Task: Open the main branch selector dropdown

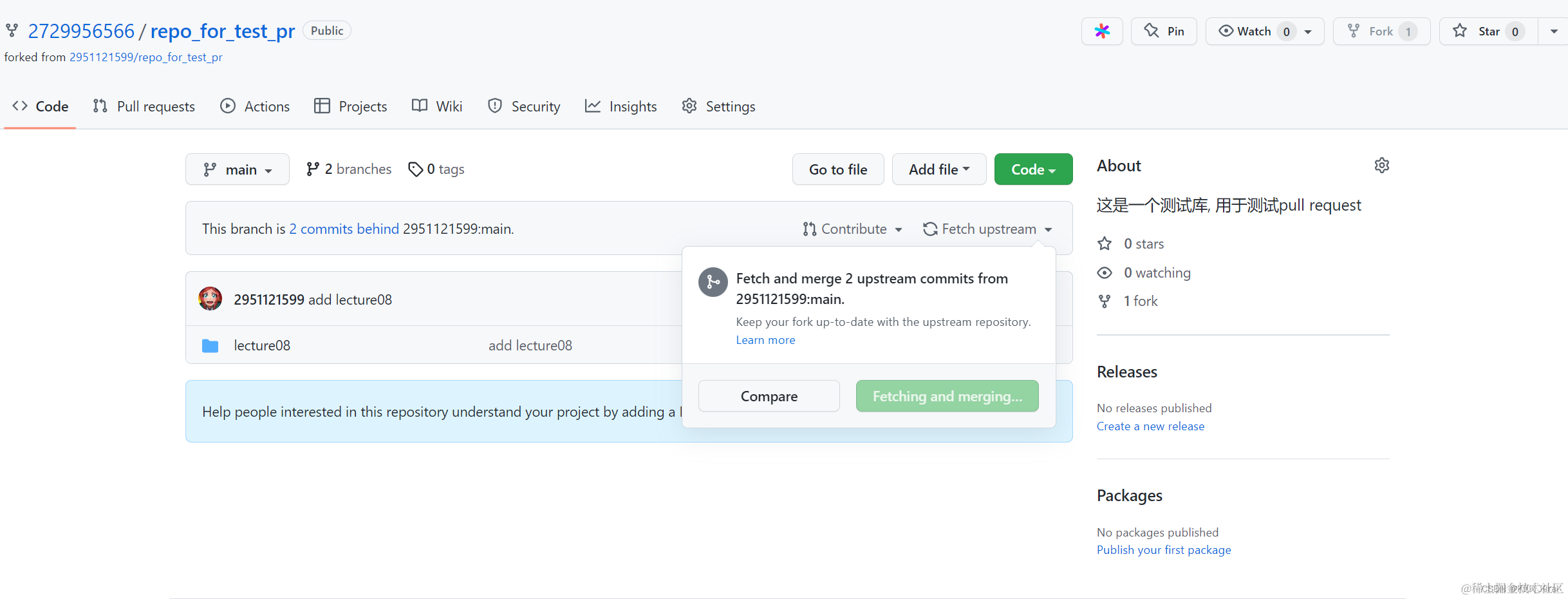Action: [x=238, y=169]
